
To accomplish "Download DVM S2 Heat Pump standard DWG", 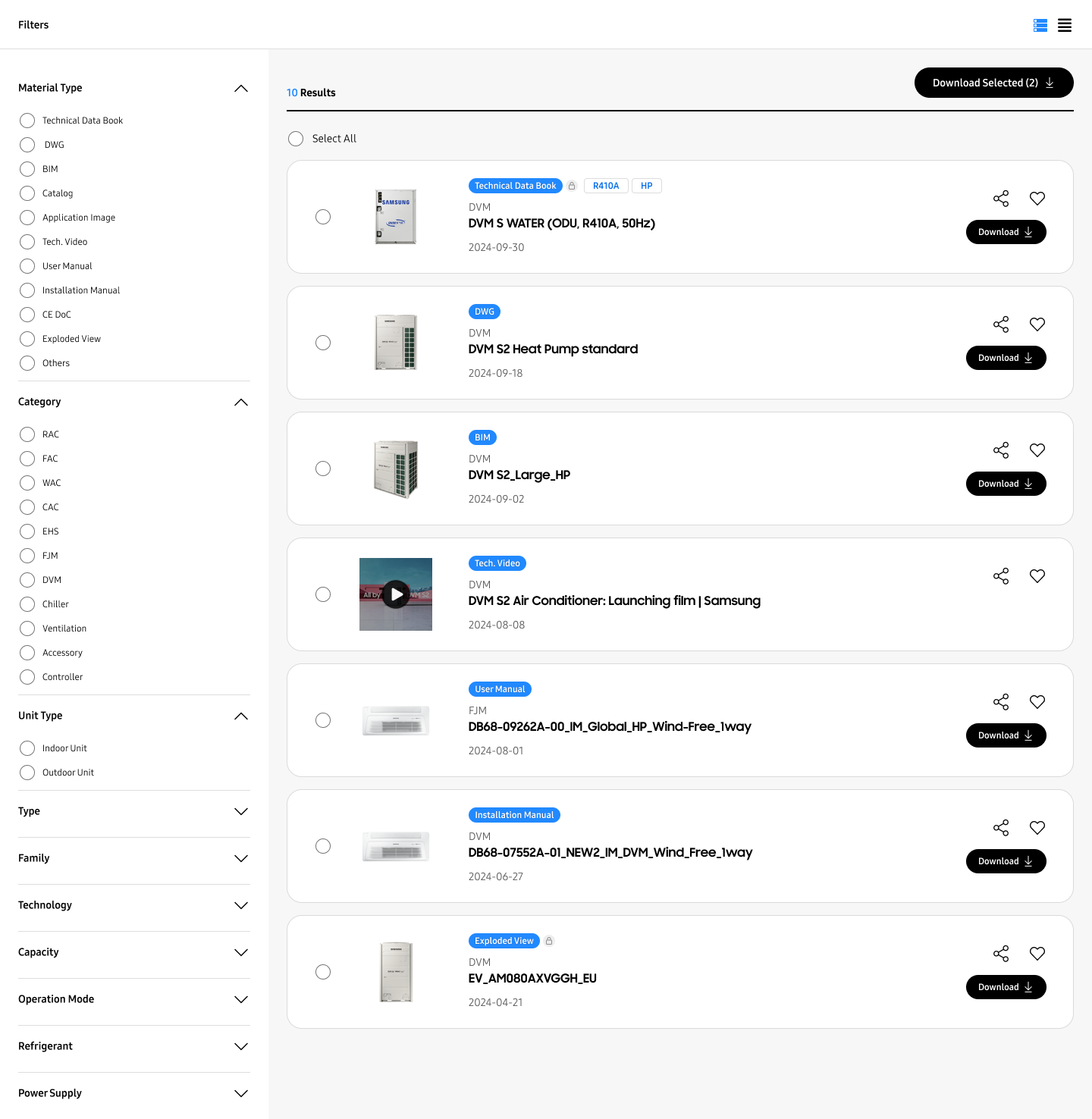I will coord(1006,358).
